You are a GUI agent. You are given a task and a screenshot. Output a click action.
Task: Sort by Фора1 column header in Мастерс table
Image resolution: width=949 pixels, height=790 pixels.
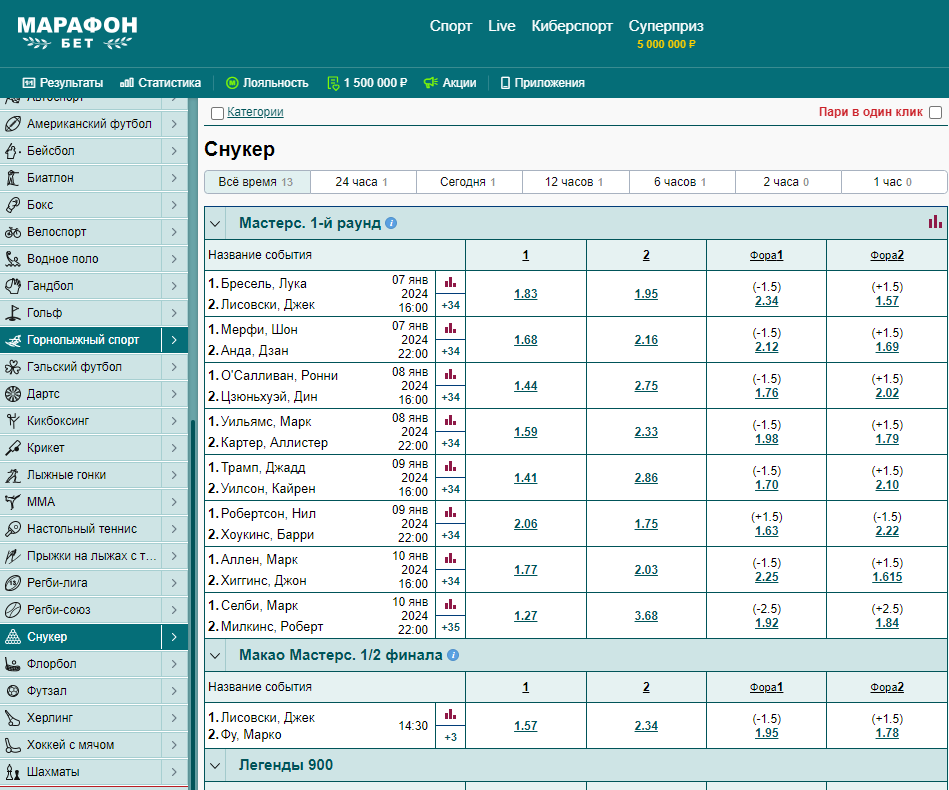click(766, 255)
